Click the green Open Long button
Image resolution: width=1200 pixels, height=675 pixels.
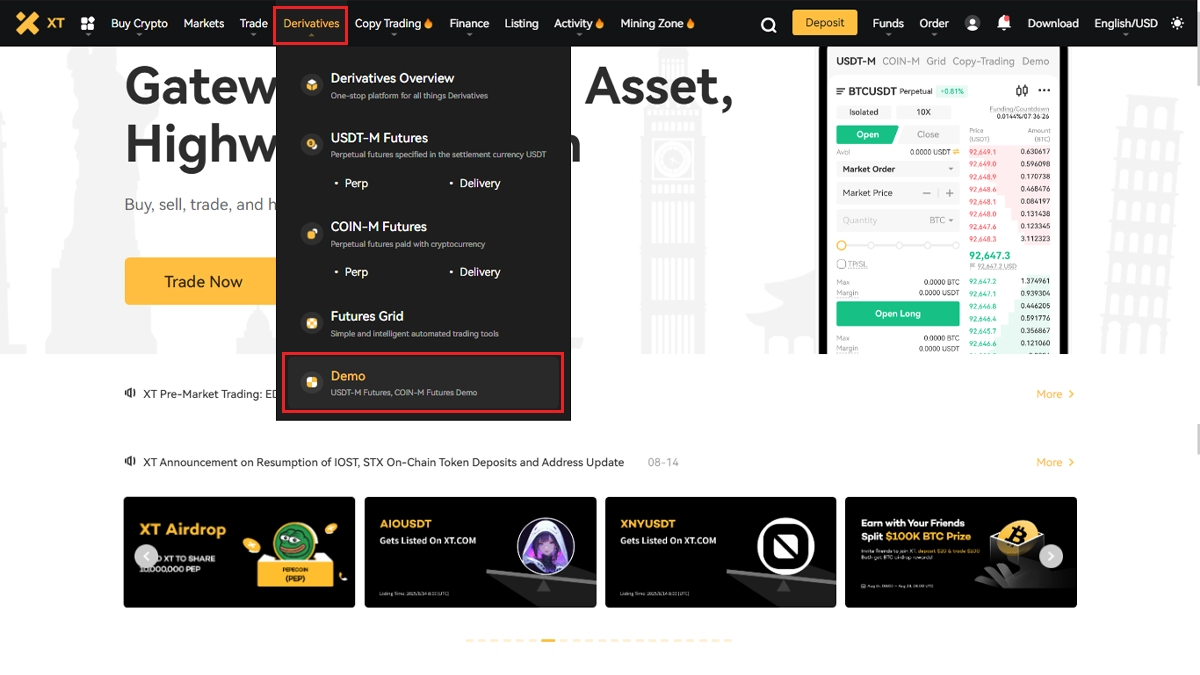898,313
